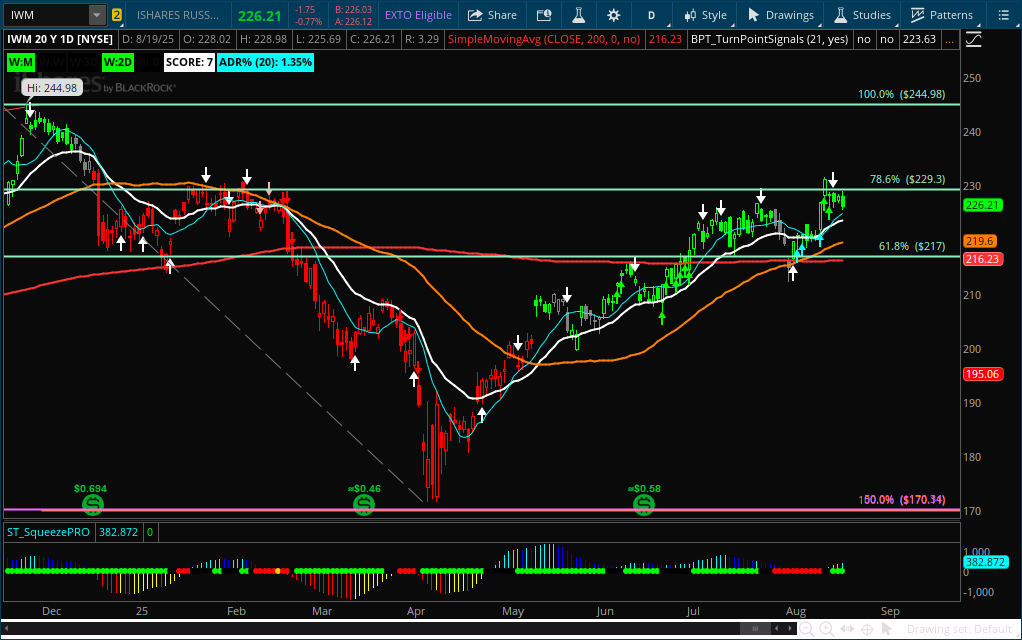
Task: Click the $0.58 dividend icon
Action: tap(644, 504)
